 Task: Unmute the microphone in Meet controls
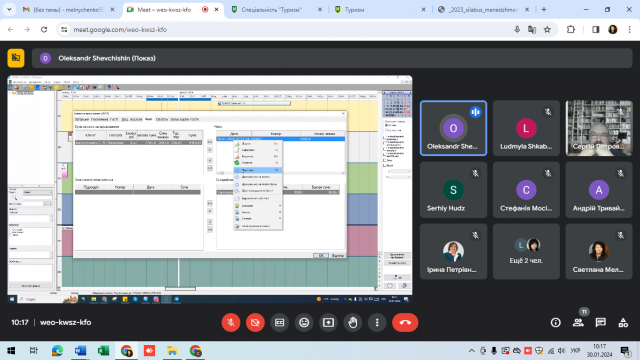(231, 322)
